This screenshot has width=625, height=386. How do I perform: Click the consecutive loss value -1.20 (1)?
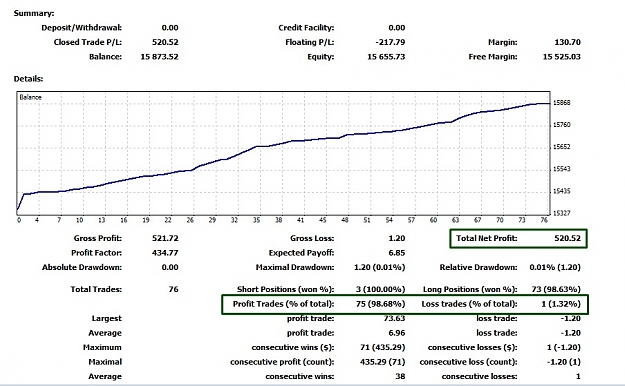click(564, 362)
